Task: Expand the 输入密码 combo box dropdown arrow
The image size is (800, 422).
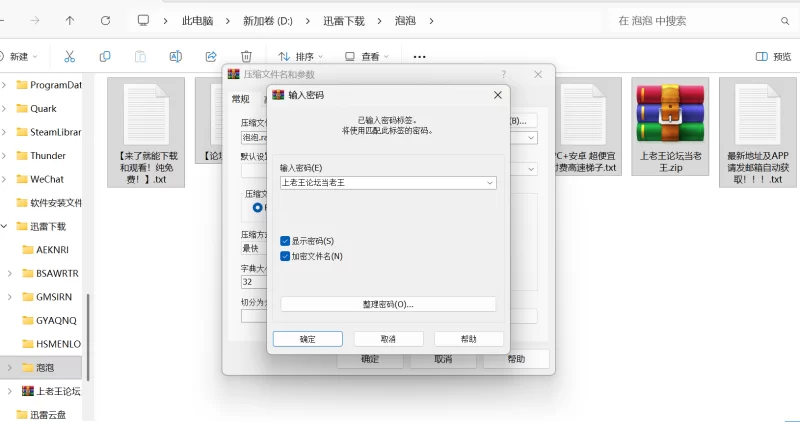Action: 489,183
